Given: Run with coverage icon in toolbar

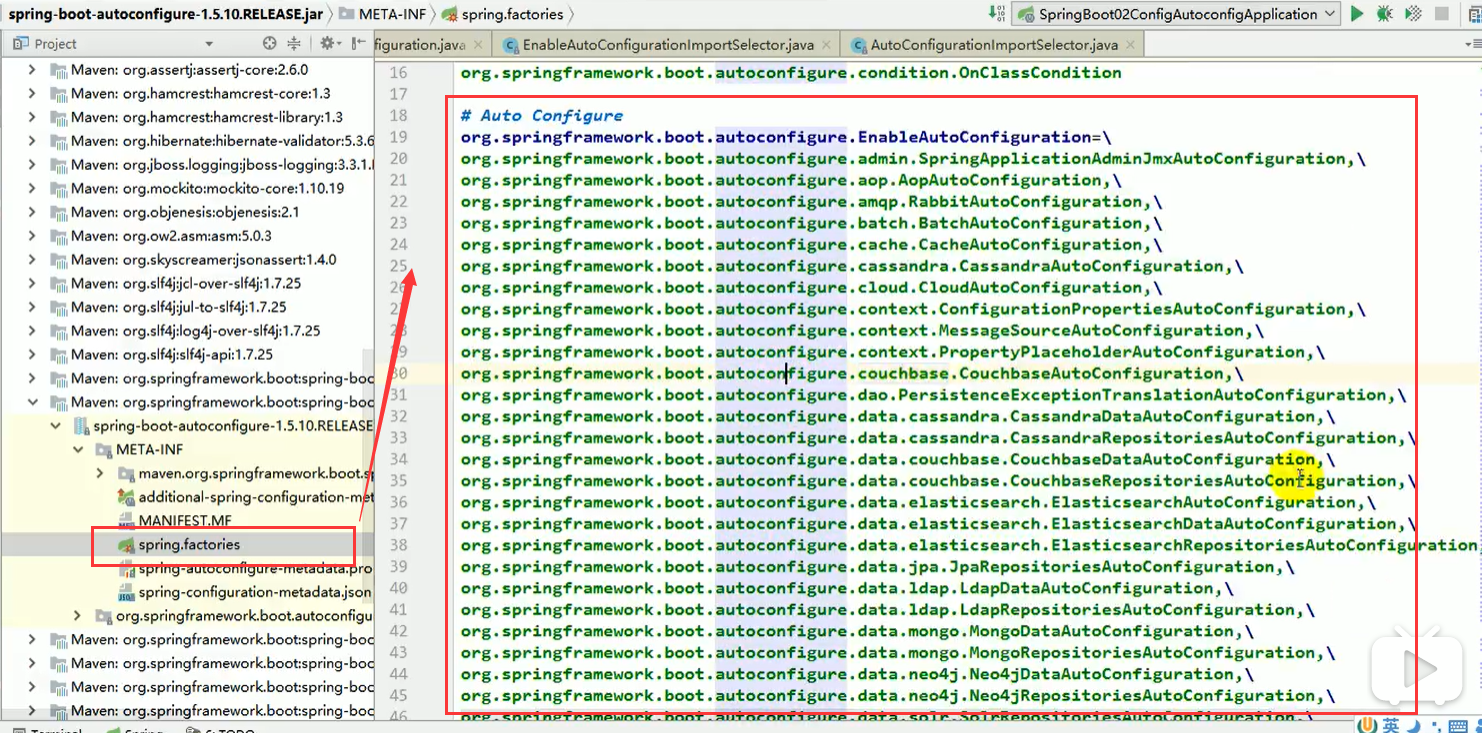Looking at the screenshot, I should coord(1413,14).
